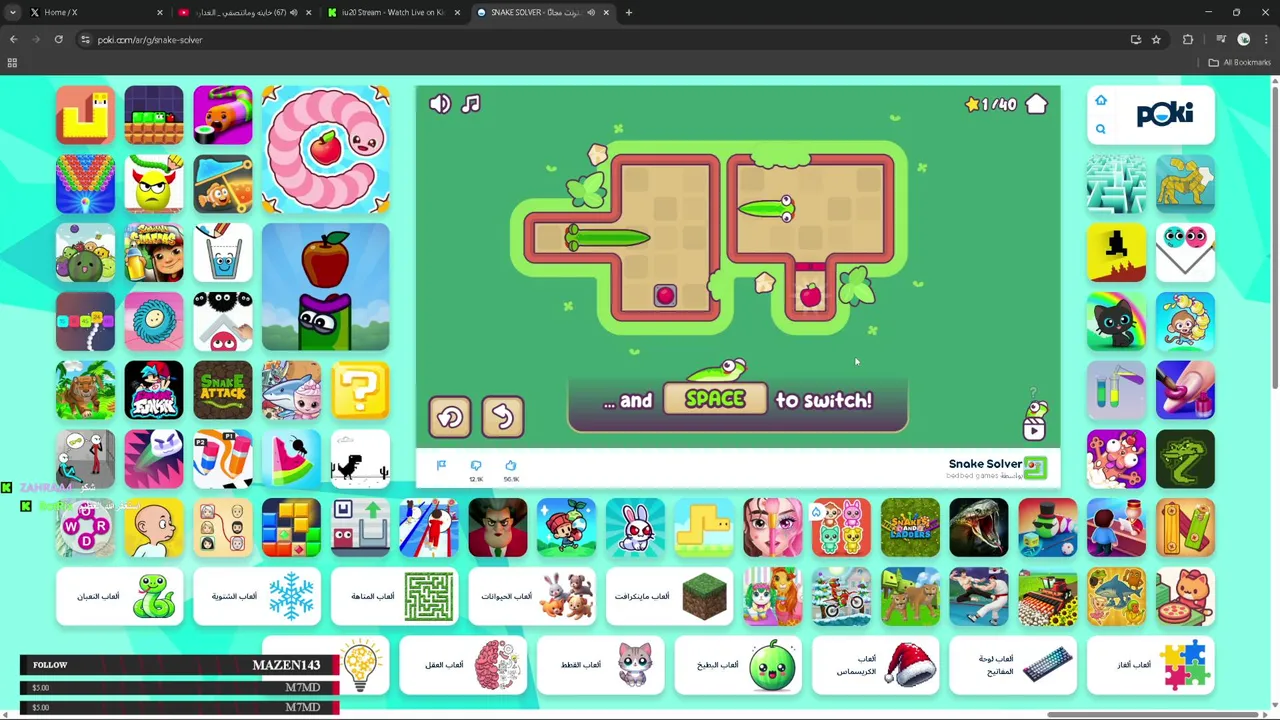Screen dimensions: 1280x720
Task: Open the angry yellow face game thumbnail
Action: coord(154,184)
